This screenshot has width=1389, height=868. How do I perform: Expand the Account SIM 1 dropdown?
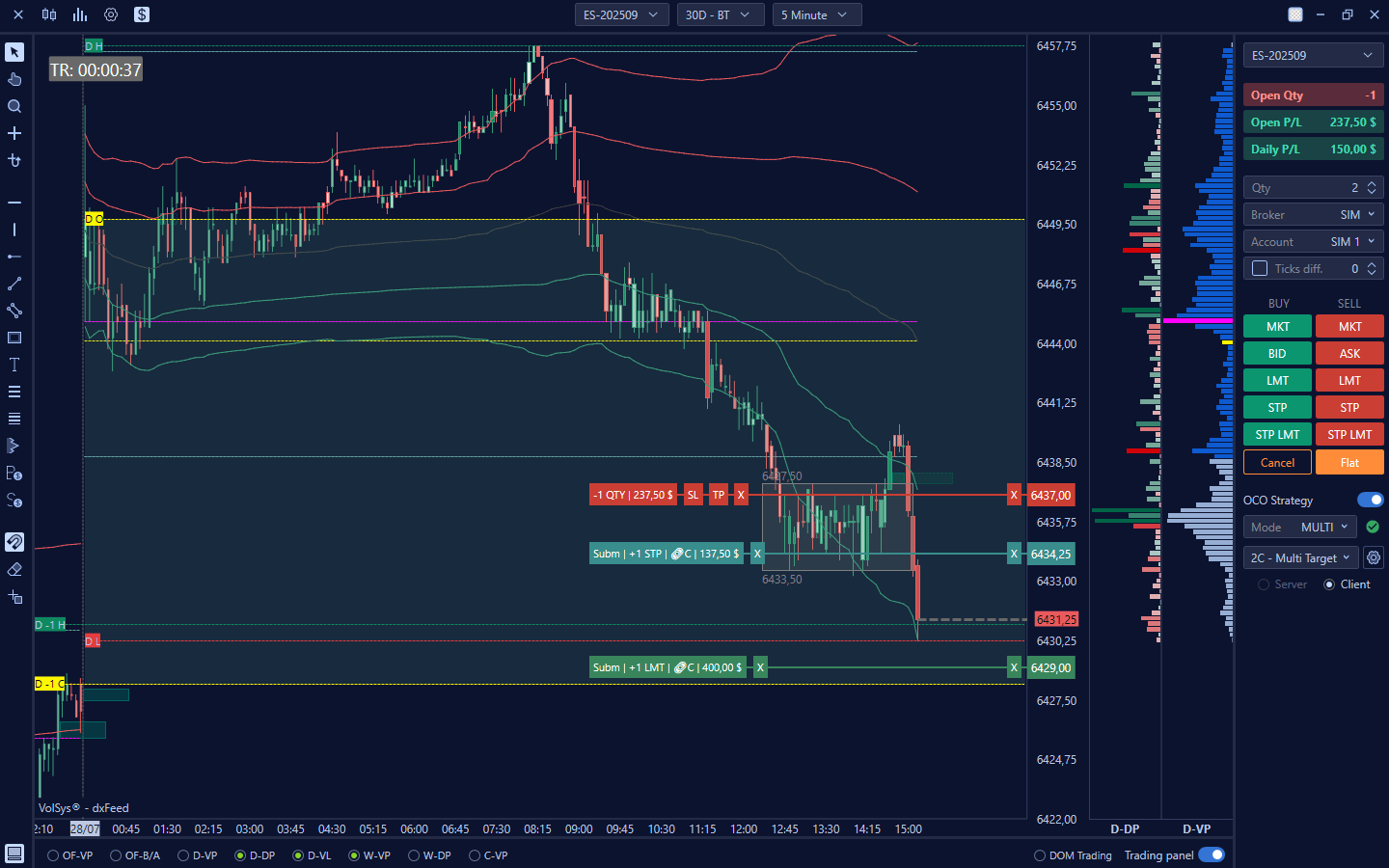click(x=1313, y=241)
